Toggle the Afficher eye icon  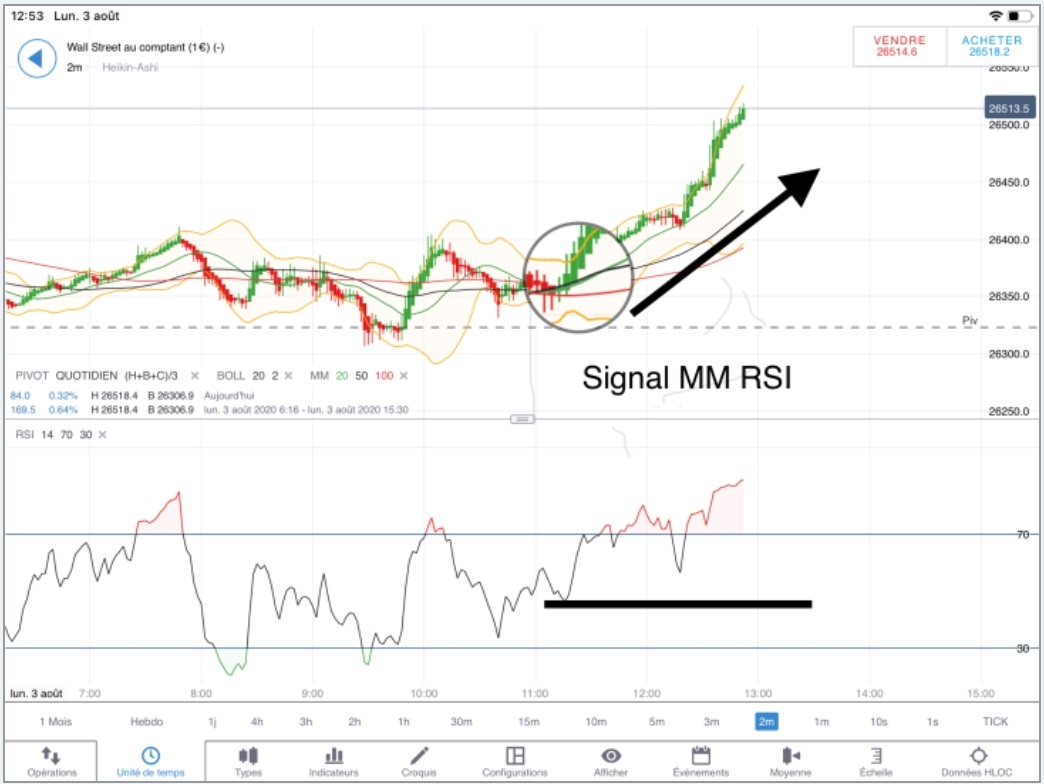click(611, 755)
